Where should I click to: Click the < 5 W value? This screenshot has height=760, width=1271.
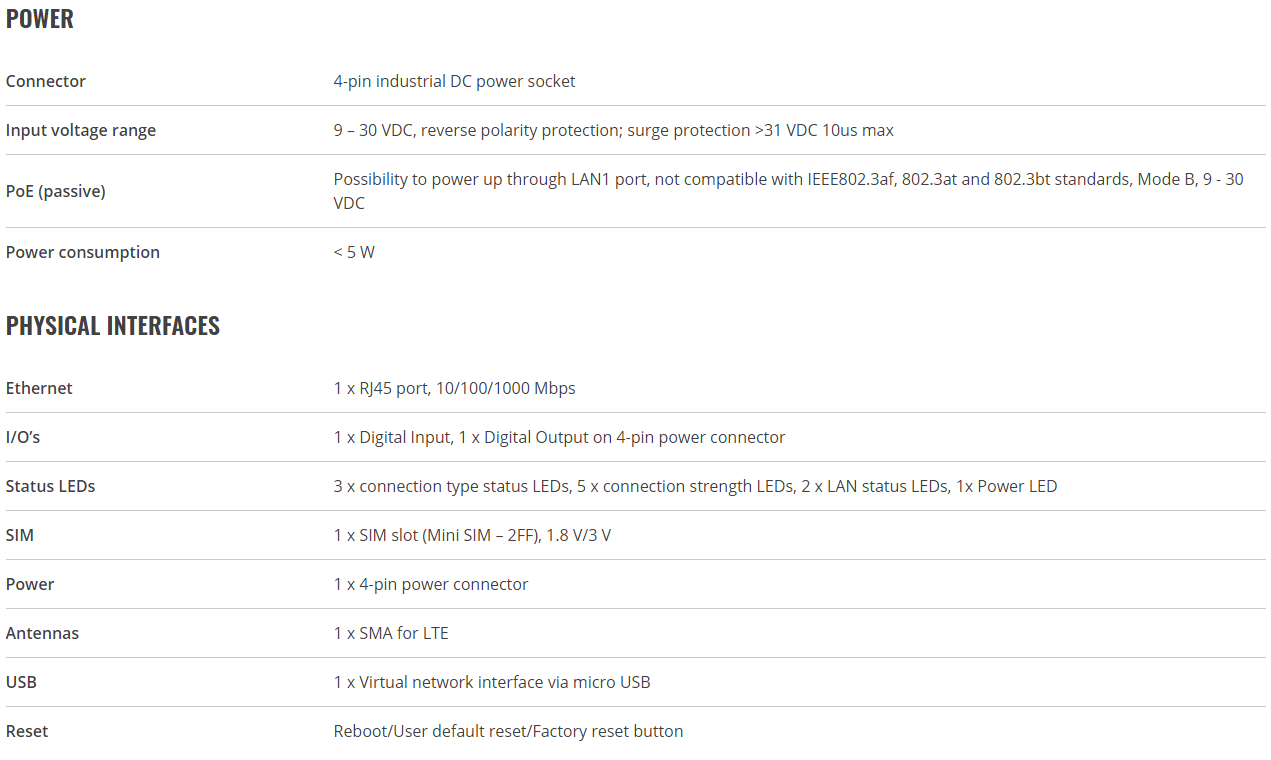pyautogui.click(x=354, y=252)
